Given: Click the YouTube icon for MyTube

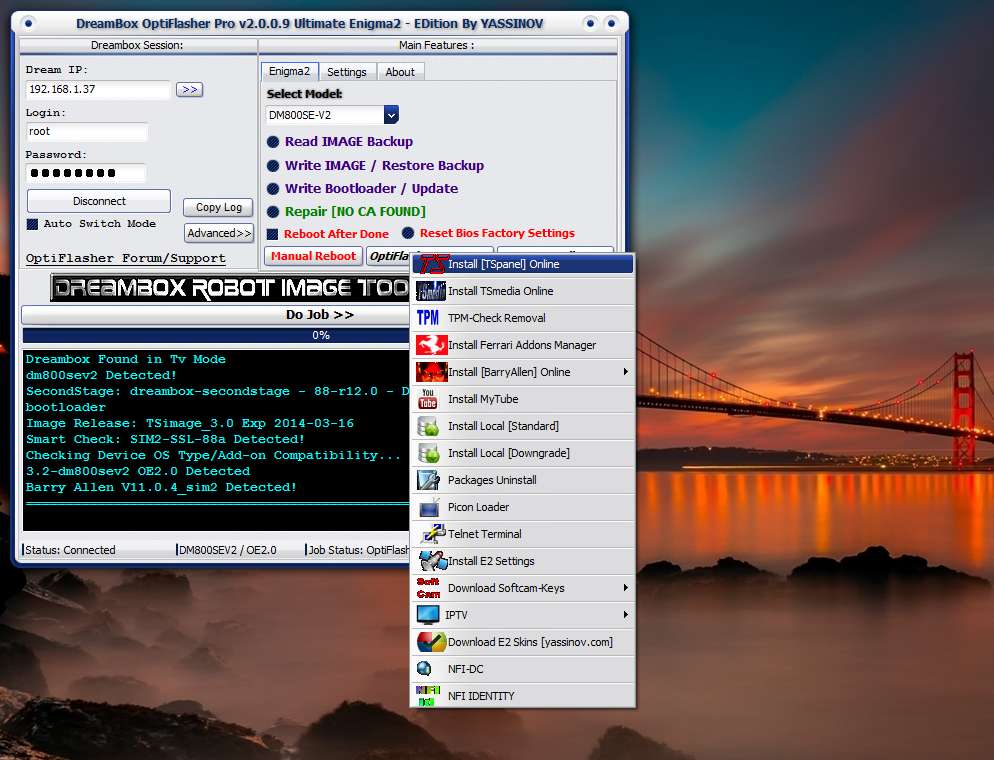Looking at the screenshot, I should (428, 399).
